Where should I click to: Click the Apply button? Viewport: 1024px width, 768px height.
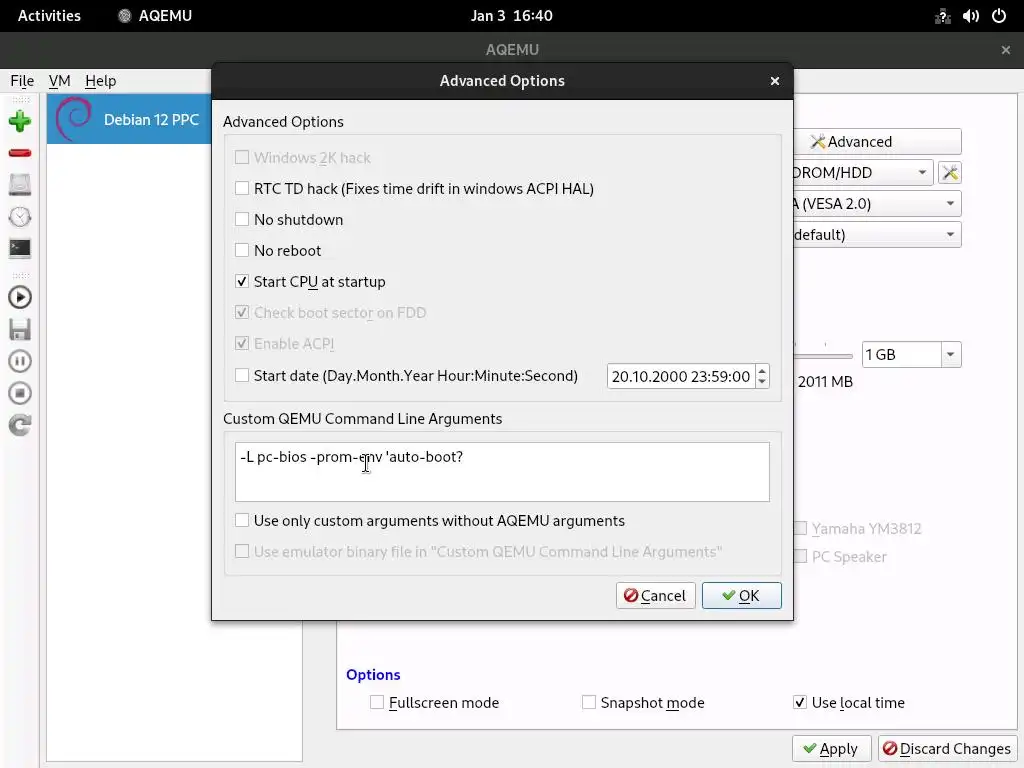831,748
